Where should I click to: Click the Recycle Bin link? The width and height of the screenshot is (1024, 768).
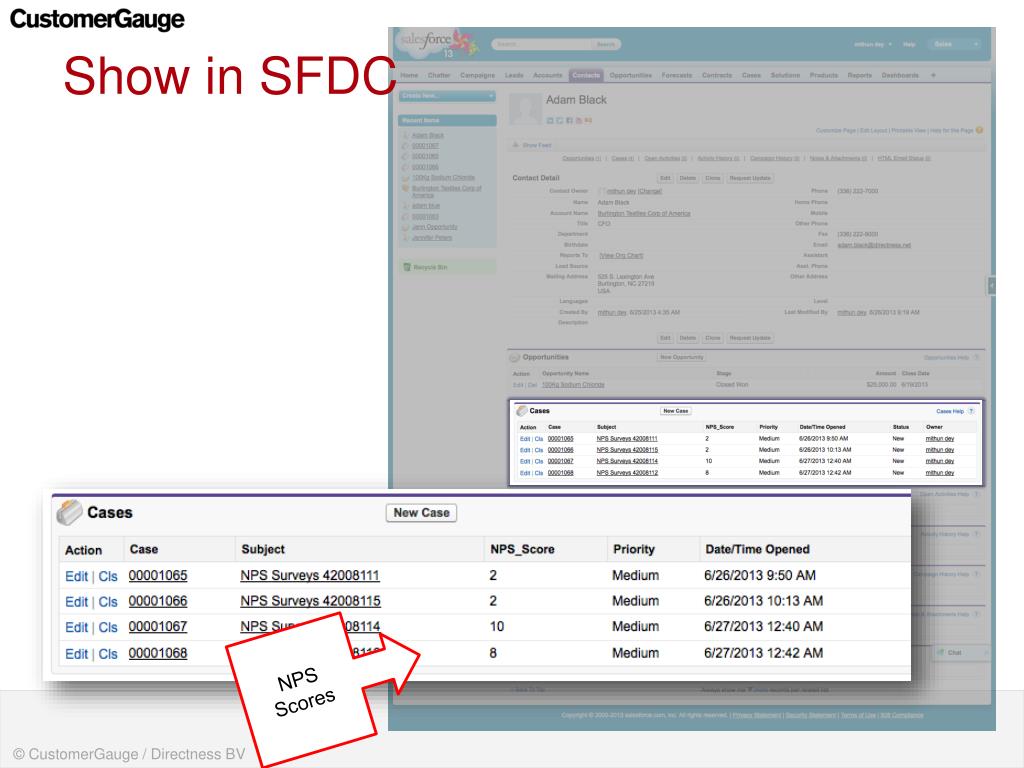pos(430,267)
